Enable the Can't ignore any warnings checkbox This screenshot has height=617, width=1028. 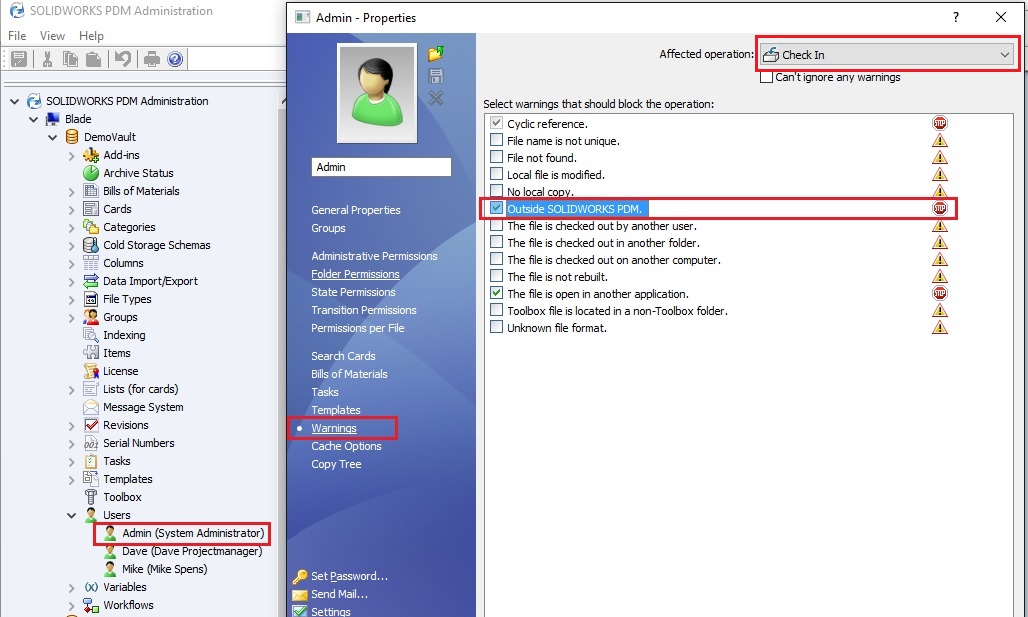(x=767, y=77)
